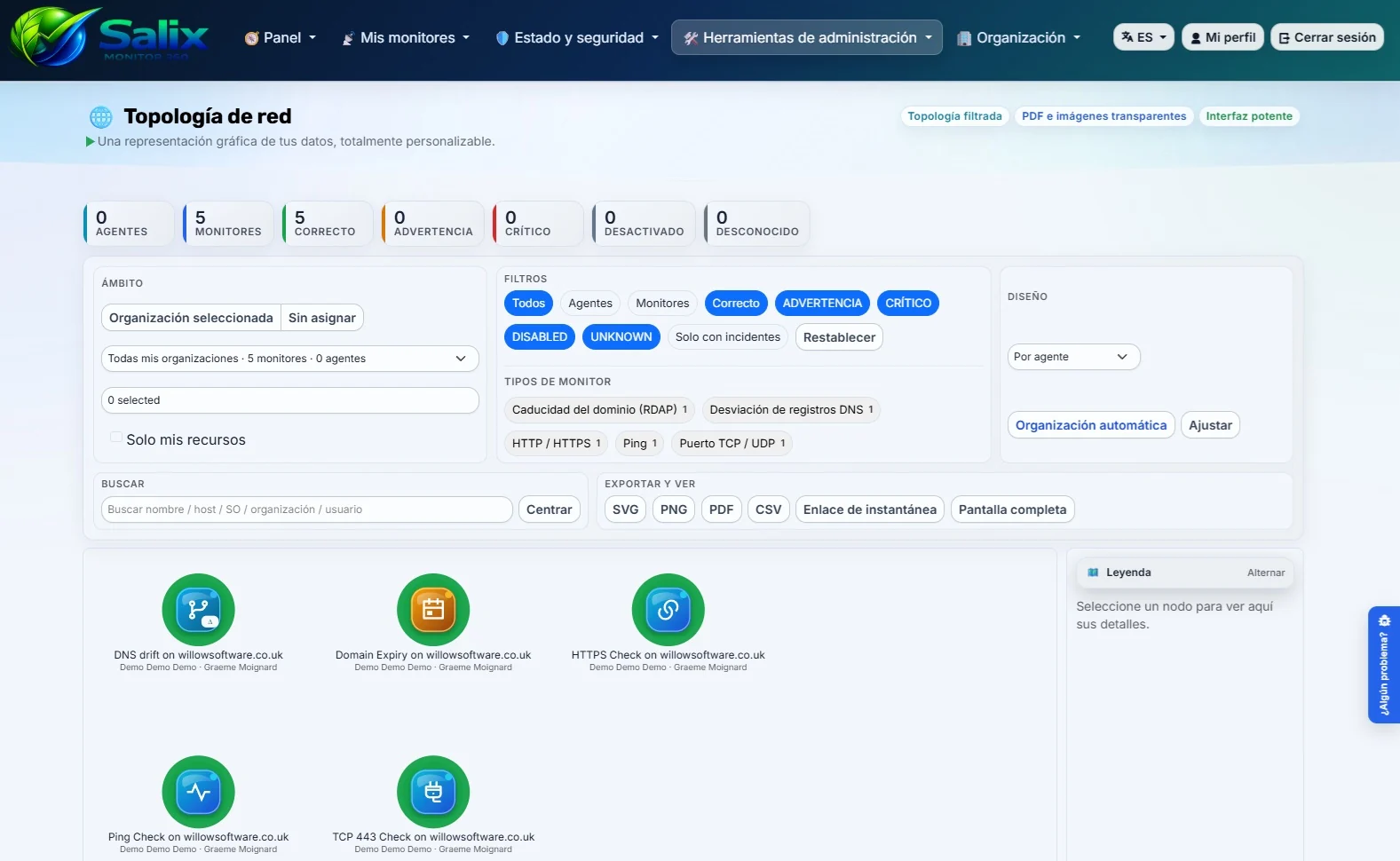Open the Por agente layout dropdown
The height and width of the screenshot is (861, 1400).
1073,357
